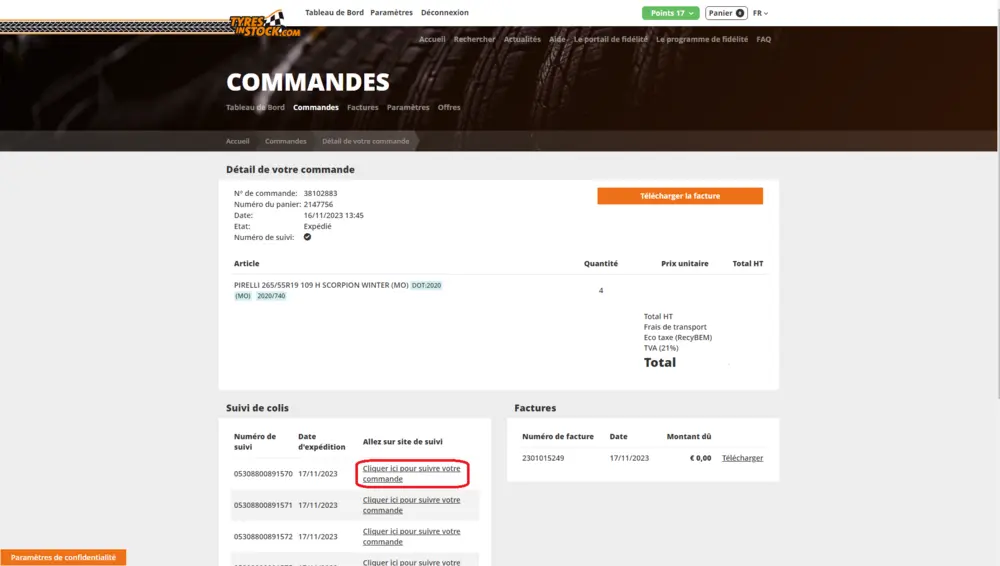
Task: Open Le programme de fidélité link
Action: 702,39
